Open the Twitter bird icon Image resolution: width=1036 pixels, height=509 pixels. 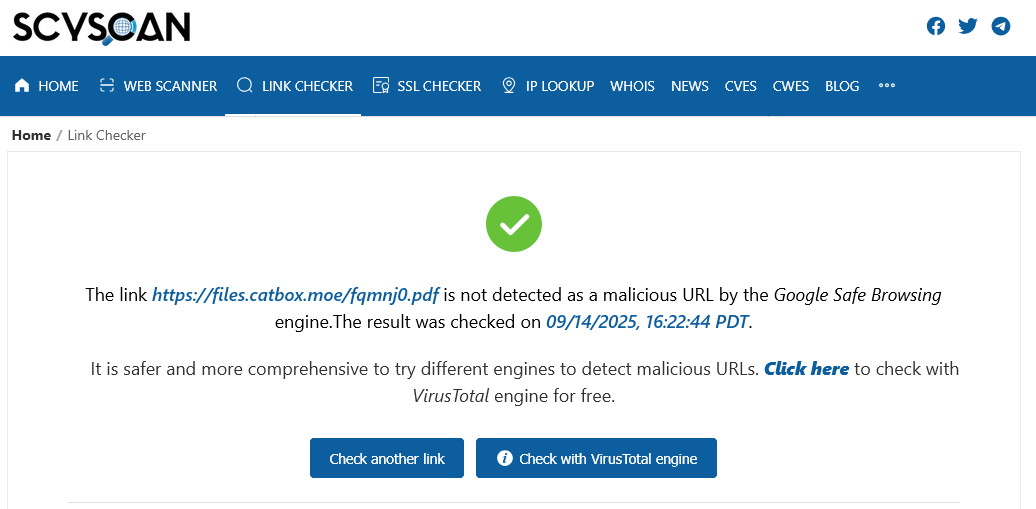tap(968, 26)
